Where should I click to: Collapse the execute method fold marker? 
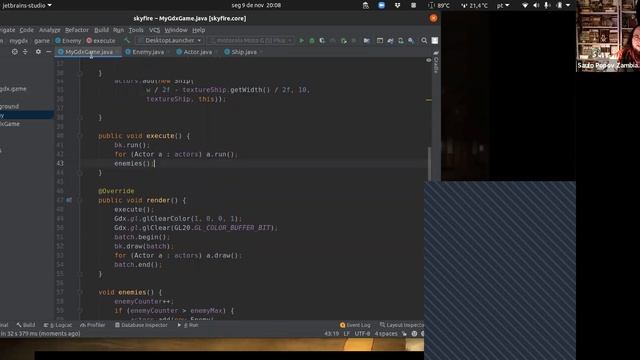[x=80, y=136]
